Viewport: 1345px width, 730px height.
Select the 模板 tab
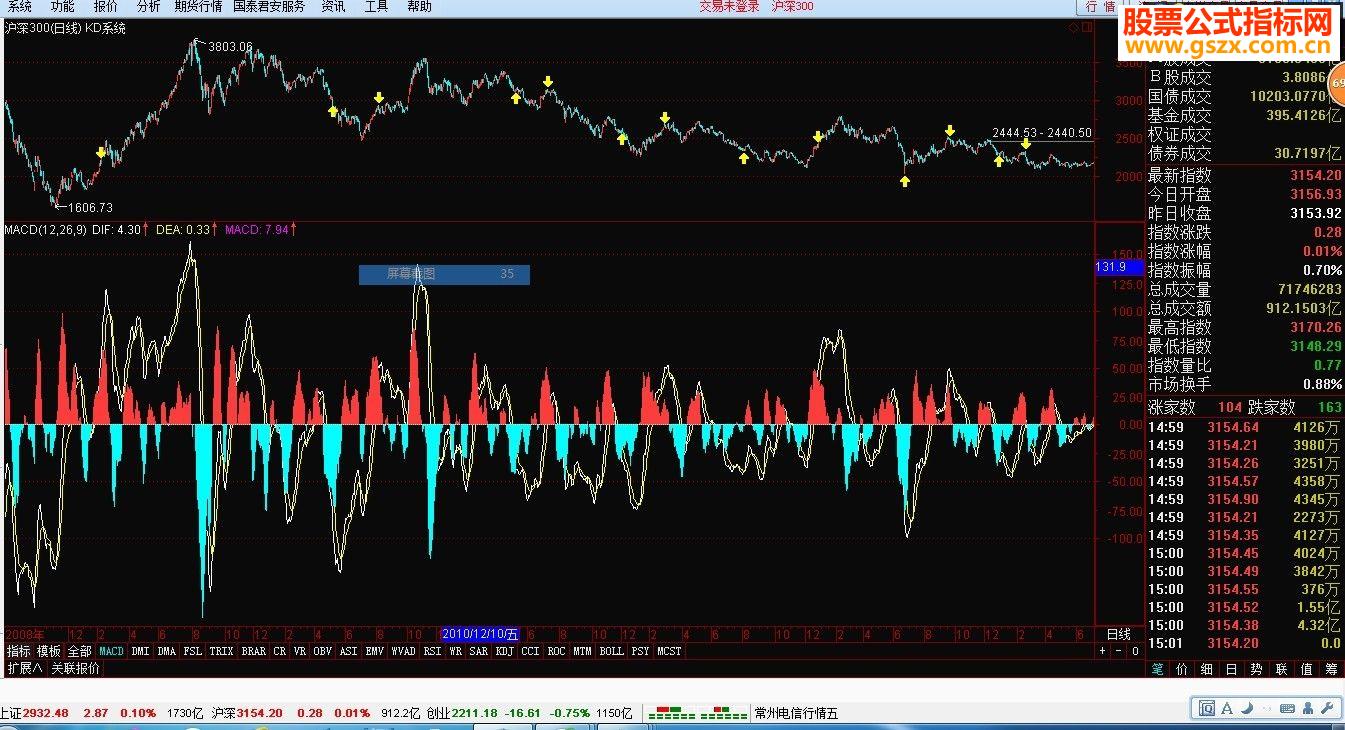tap(50, 651)
